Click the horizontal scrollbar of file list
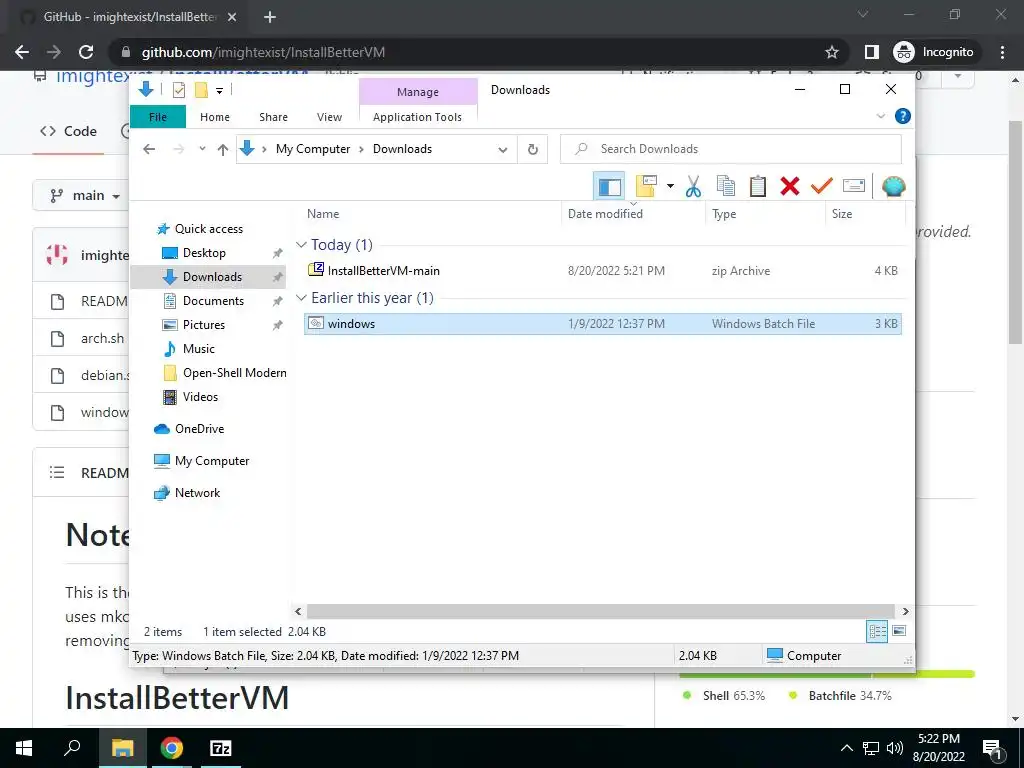The height and width of the screenshot is (768, 1024). 601,611
